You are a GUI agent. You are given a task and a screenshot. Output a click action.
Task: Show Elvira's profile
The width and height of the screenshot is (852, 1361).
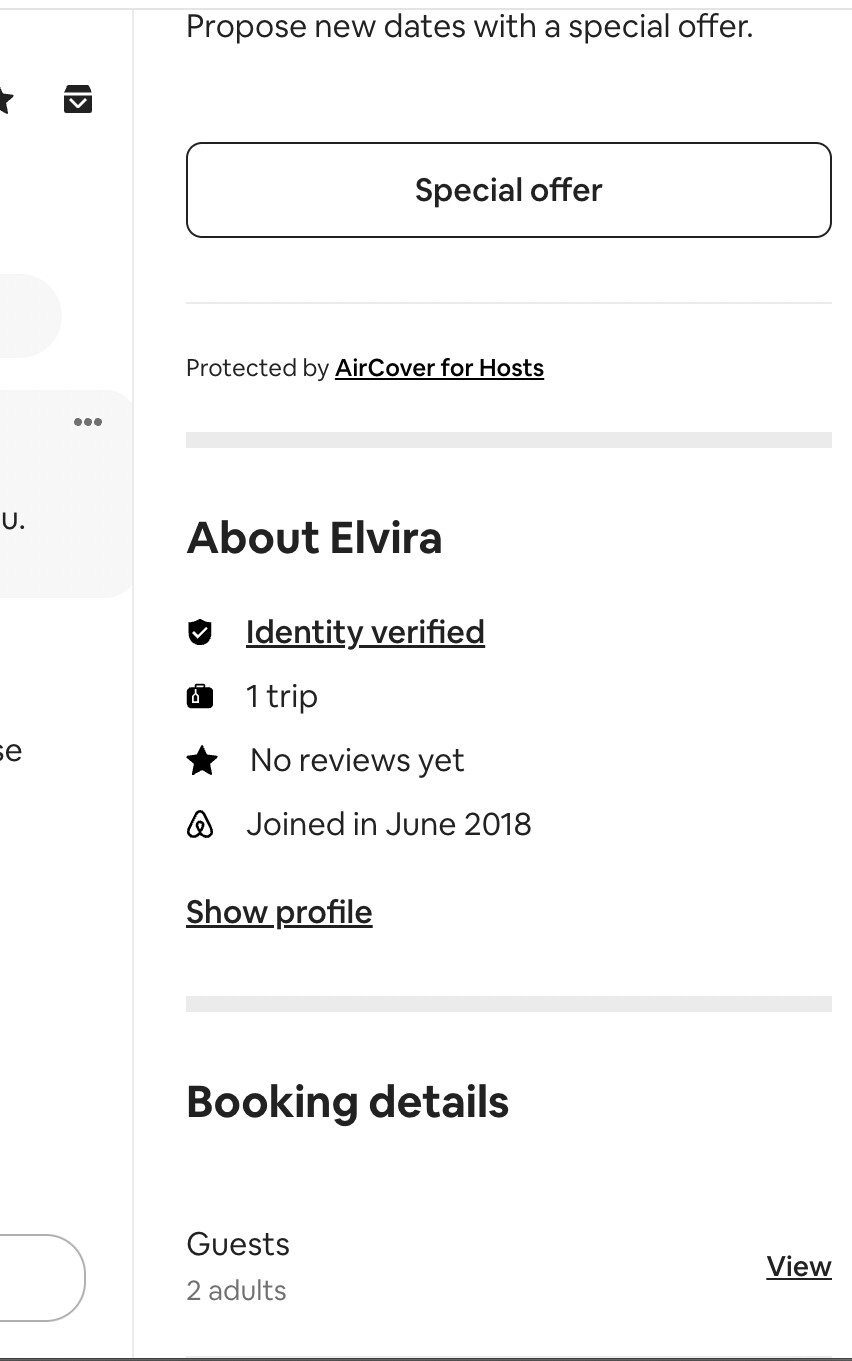(279, 912)
